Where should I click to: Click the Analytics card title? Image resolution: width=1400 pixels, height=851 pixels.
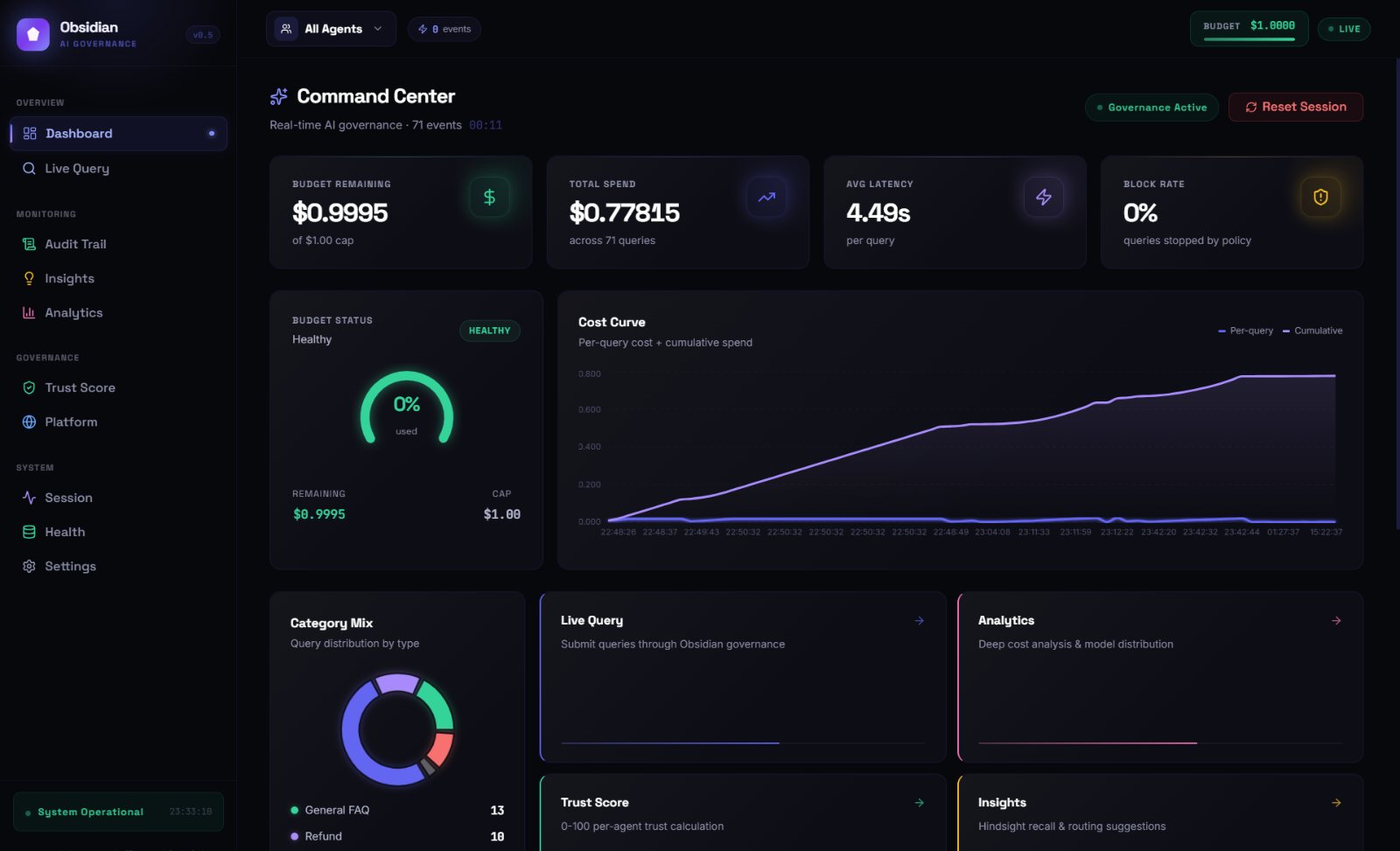1006,620
